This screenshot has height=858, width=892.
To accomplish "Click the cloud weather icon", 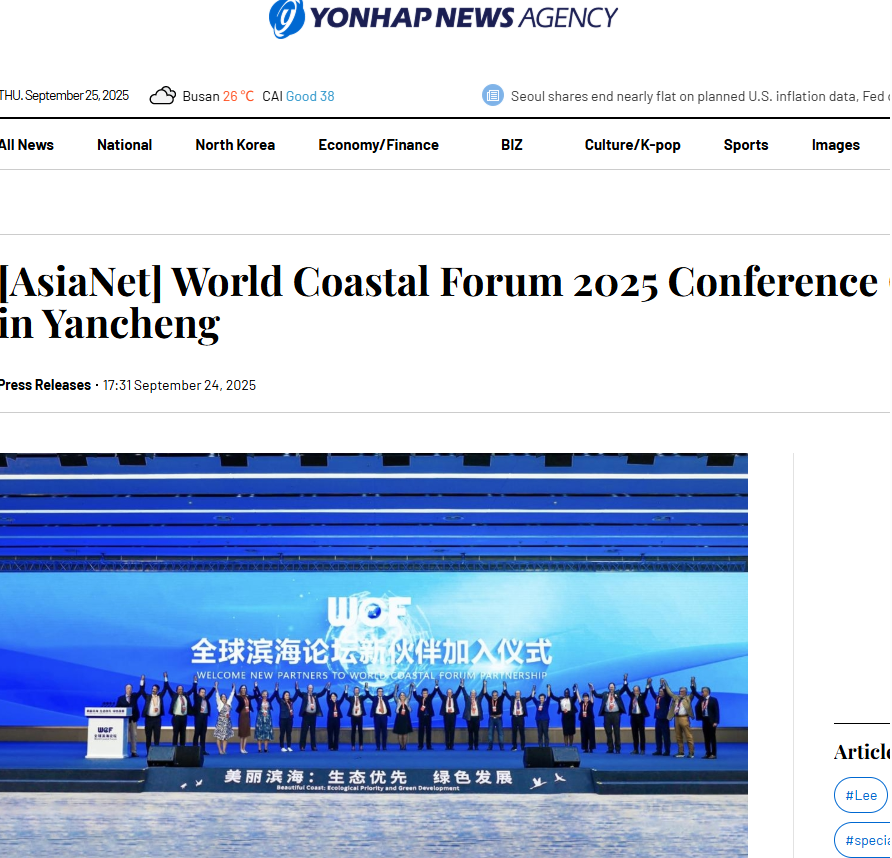I will point(162,96).
